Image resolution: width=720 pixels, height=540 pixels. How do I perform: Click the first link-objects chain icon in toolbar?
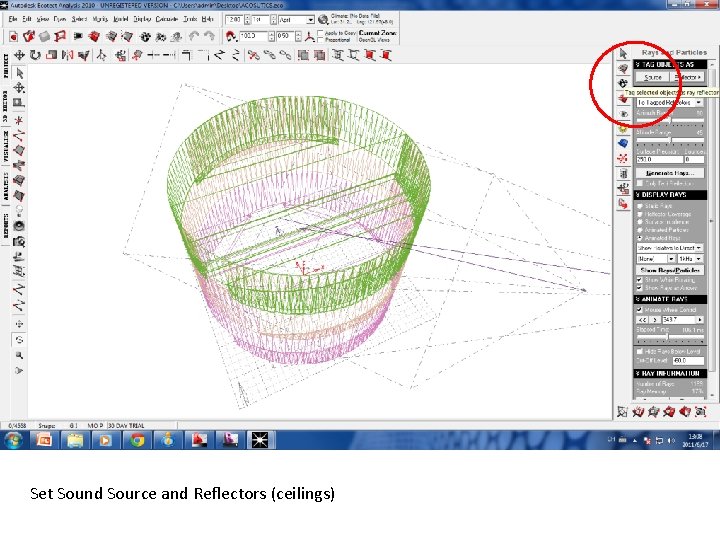pos(269,56)
